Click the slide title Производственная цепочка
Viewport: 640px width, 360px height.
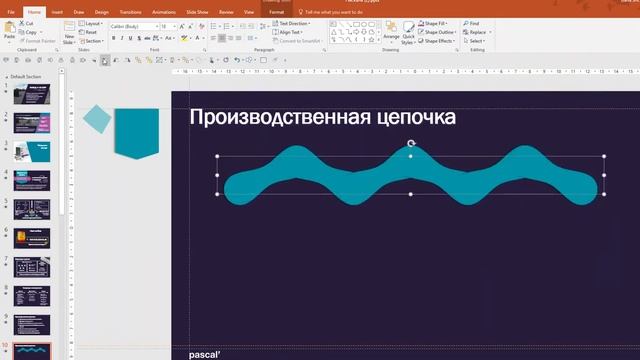tap(322, 118)
